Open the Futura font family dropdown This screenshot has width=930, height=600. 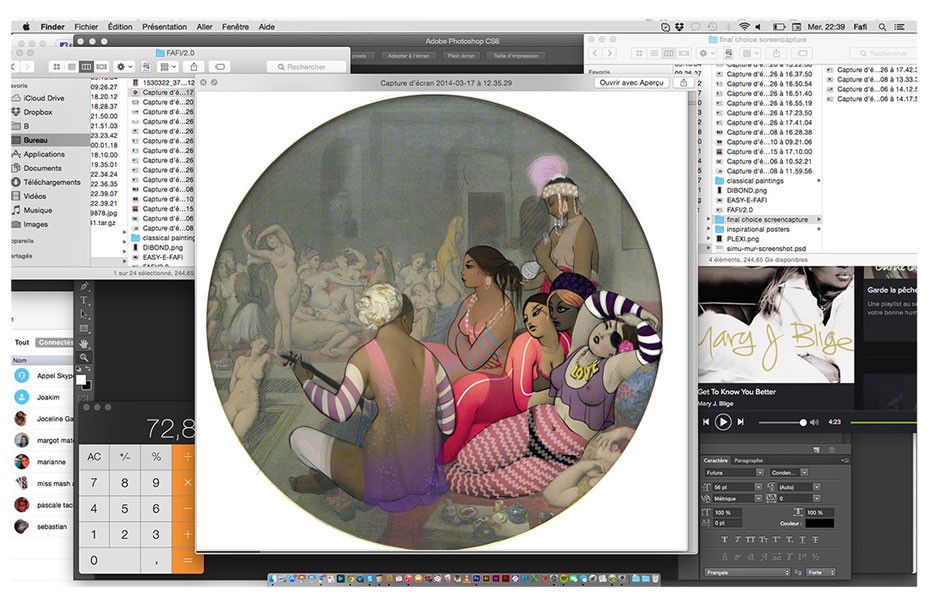760,473
